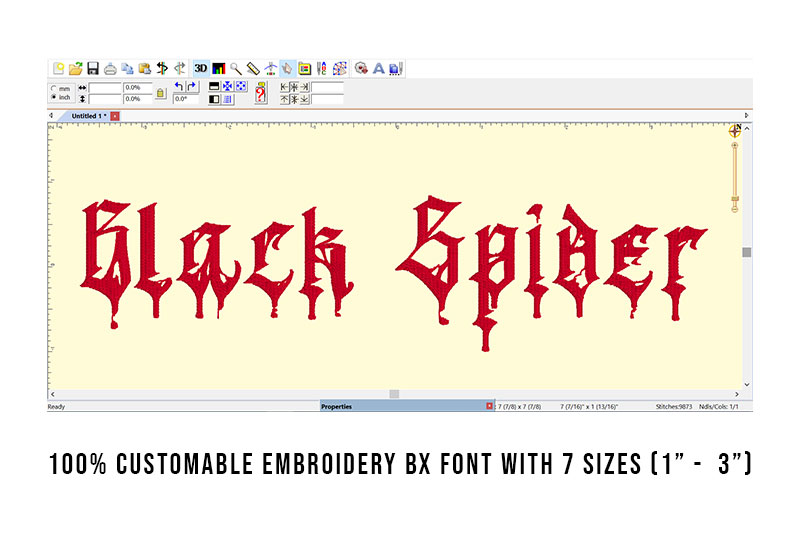Click the compass icon at canvas corner
Screen dimensions: 800x533
tap(735, 131)
